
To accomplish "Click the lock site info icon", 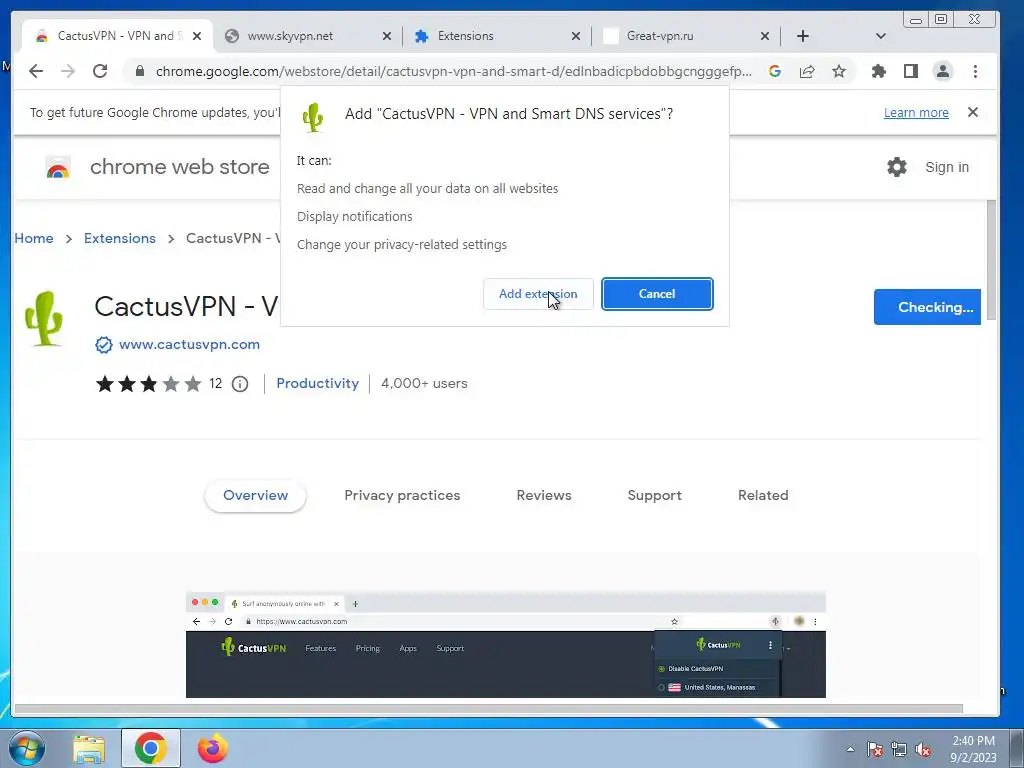I will click(139, 71).
